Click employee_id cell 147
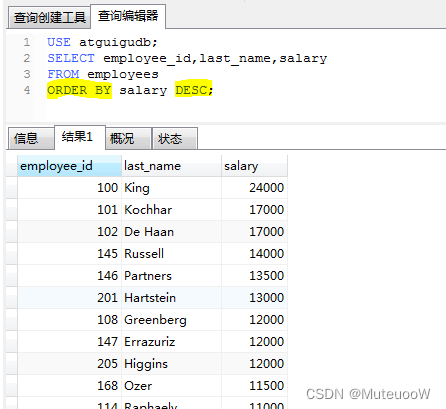Screen dimensions: 446x409 69,342
